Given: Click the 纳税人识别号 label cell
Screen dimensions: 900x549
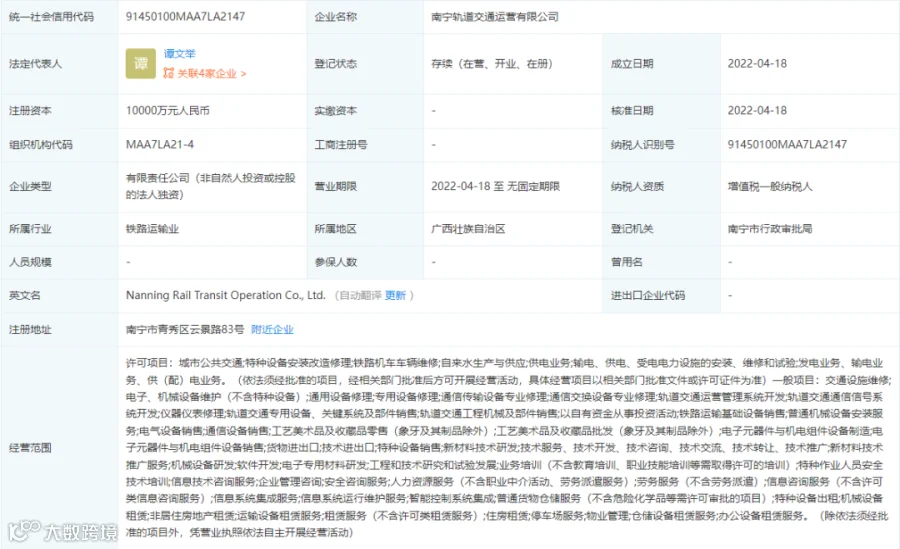Looking at the screenshot, I should coord(662,144).
